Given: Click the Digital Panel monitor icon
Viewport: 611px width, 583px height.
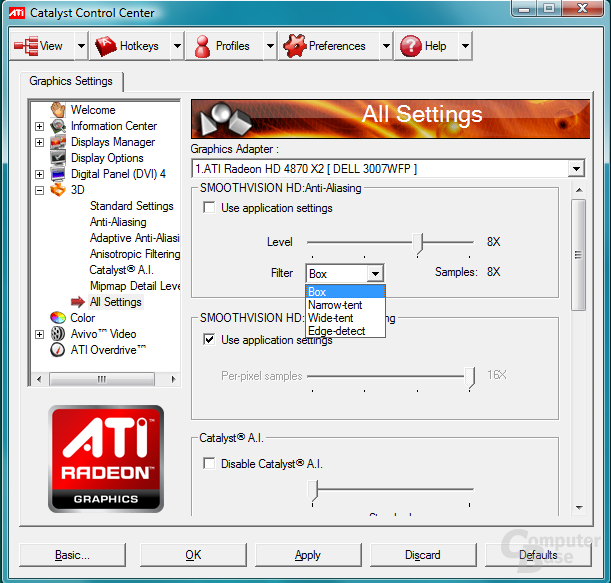Looking at the screenshot, I should [58, 174].
